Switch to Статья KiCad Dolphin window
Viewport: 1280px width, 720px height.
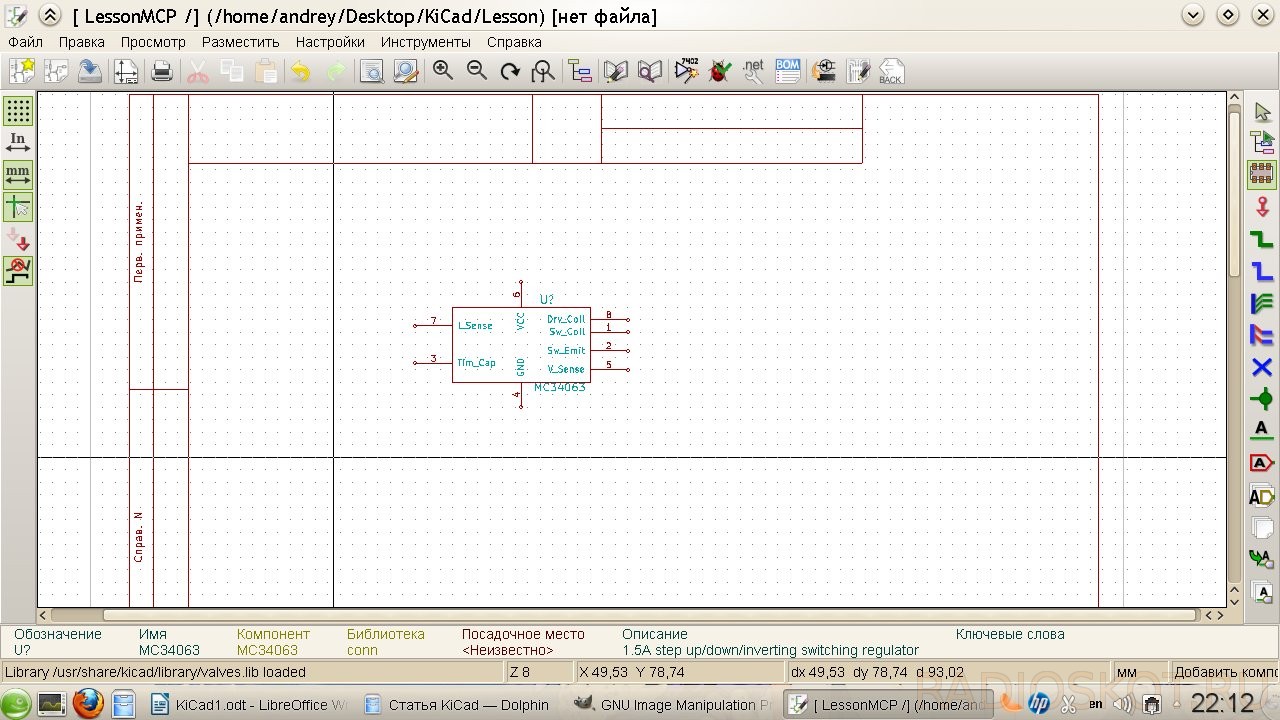click(x=462, y=705)
